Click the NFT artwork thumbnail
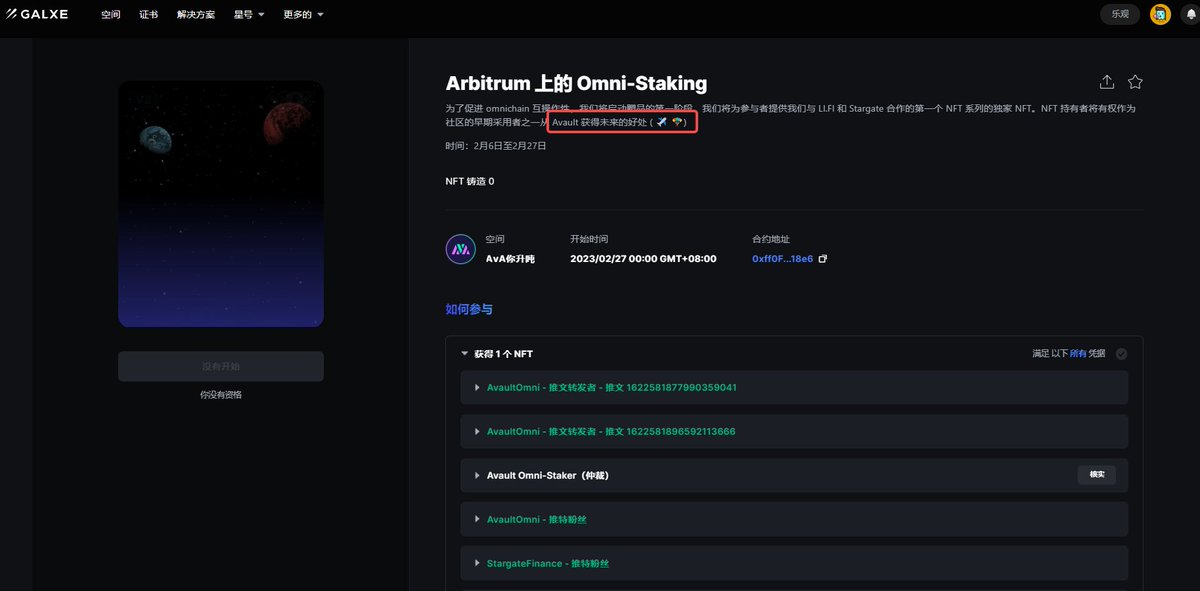Image resolution: width=1200 pixels, height=591 pixels. [221, 204]
